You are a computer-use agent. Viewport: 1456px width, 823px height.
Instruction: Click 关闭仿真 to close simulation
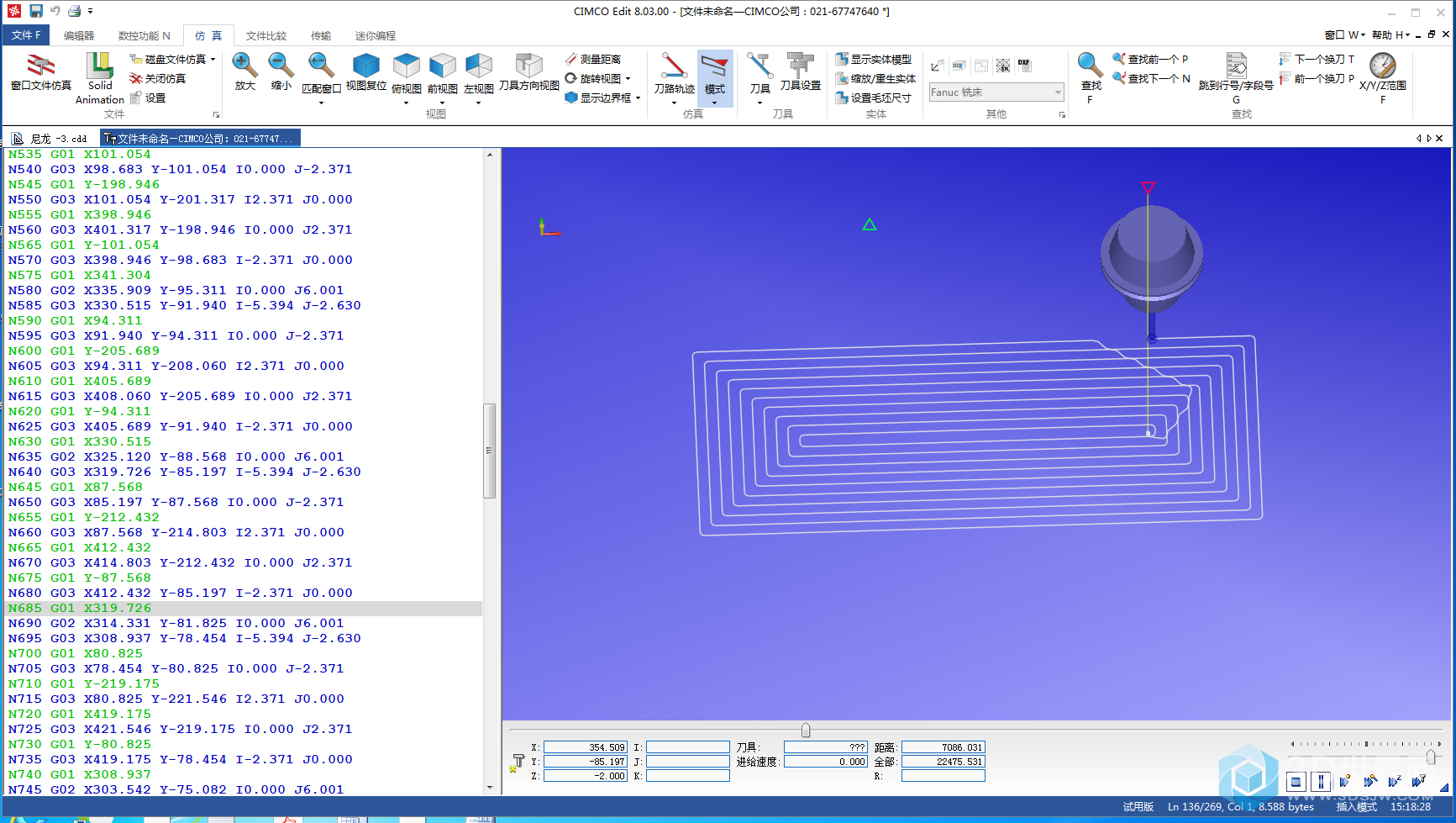click(x=158, y=78)
